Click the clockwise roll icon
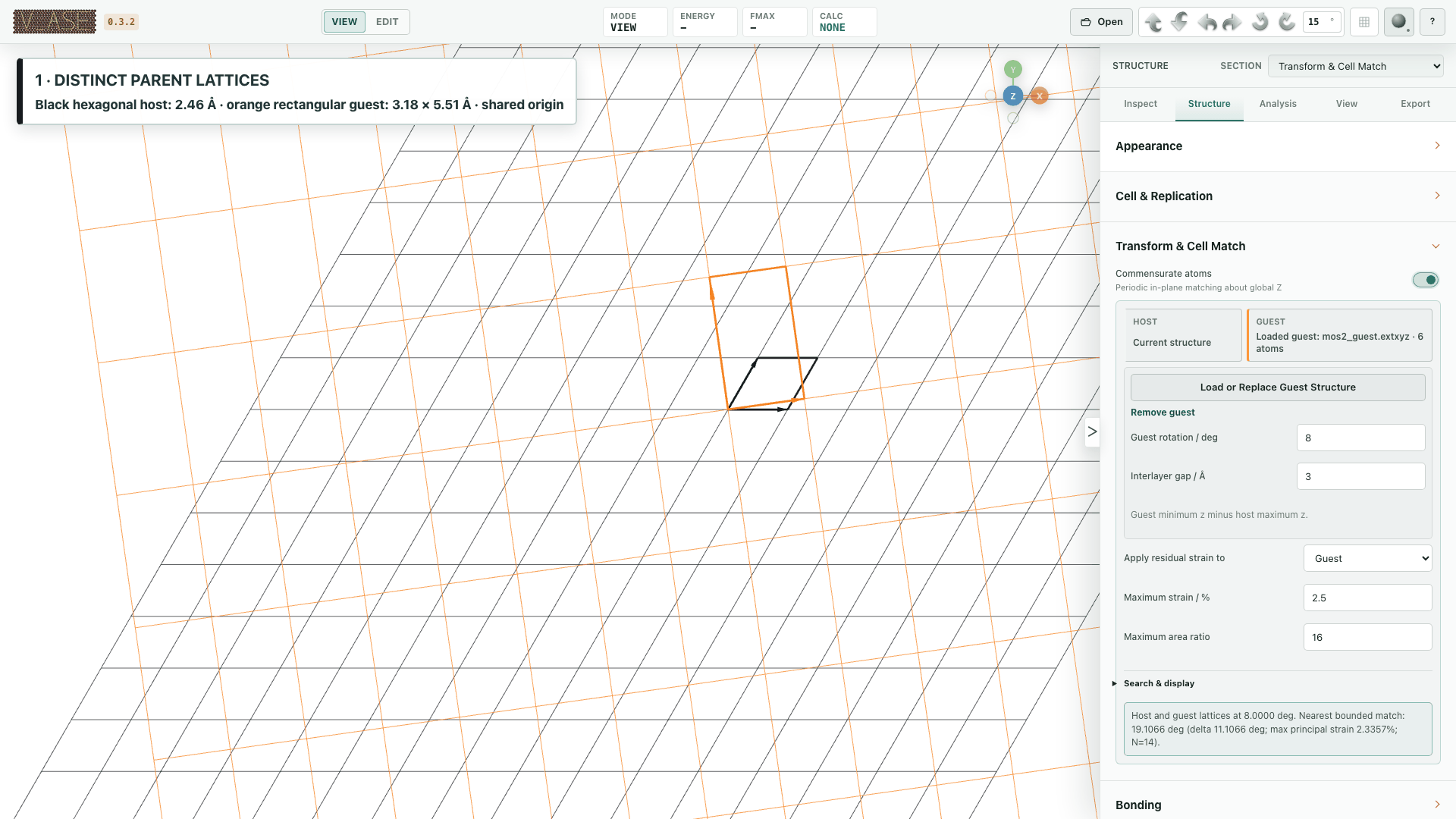Image resolution: width=1456 pixels, height=819 pixels. click(1286, 22)
